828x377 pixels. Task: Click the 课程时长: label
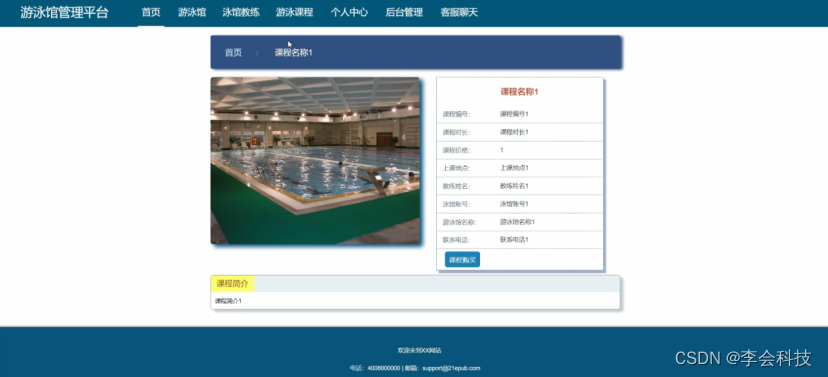(456, 132)
